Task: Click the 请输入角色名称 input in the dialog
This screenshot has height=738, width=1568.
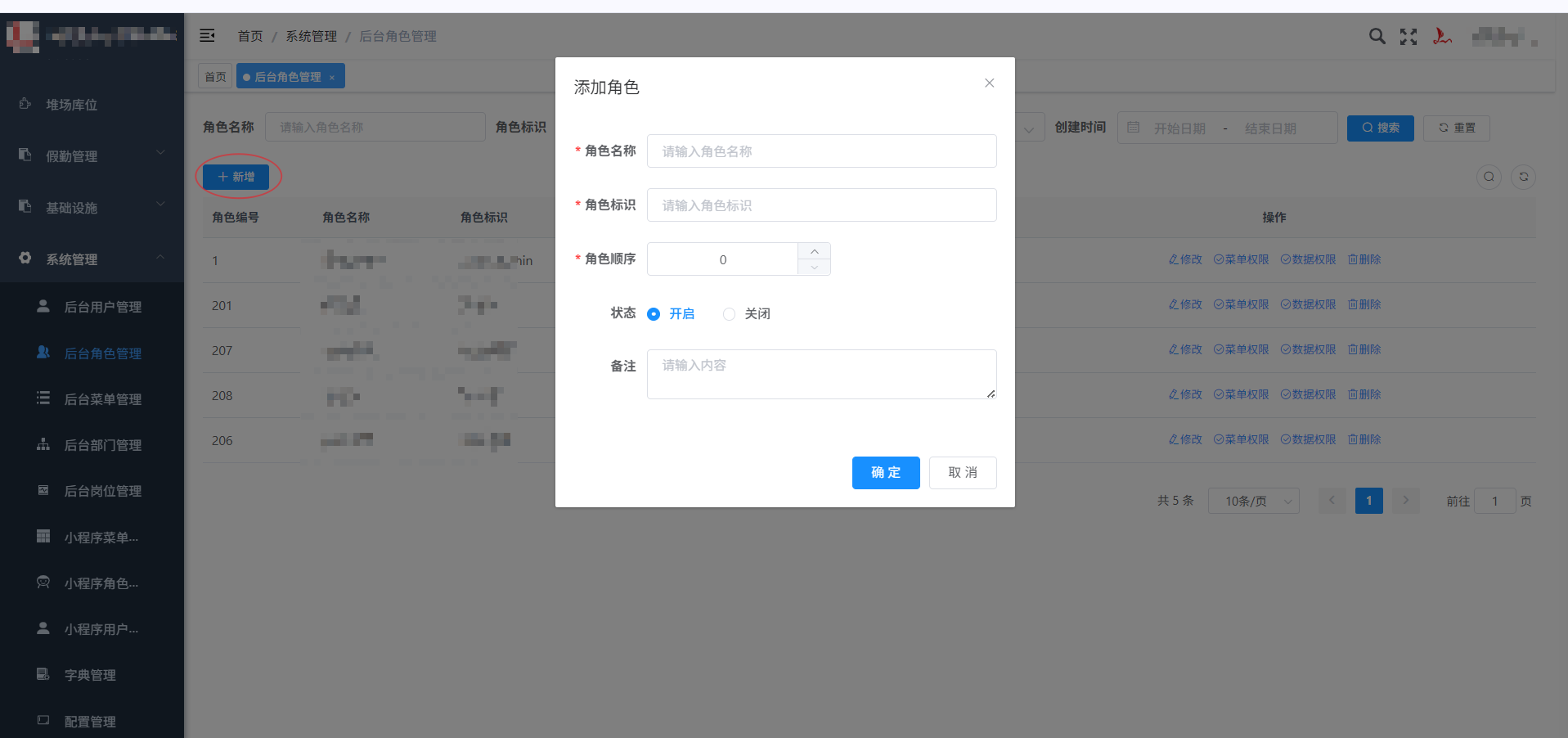Action: click(x=820, y=151)
